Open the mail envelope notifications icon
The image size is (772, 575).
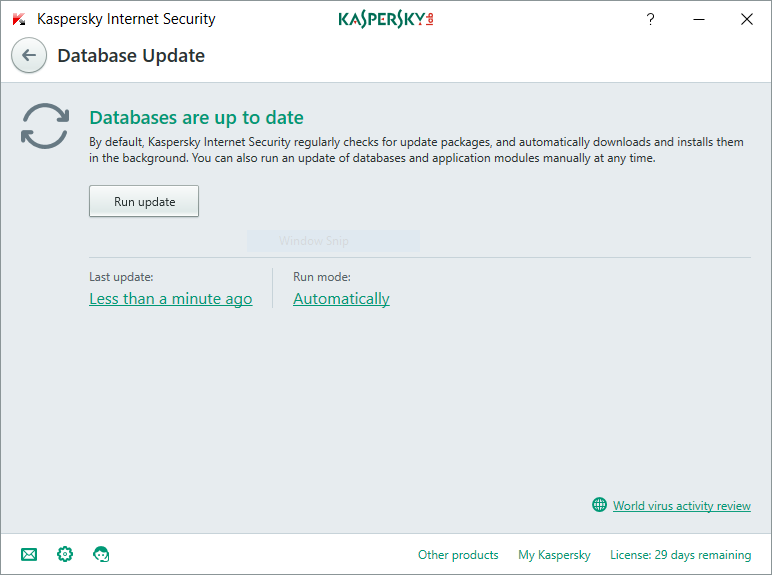pos(29,554)
